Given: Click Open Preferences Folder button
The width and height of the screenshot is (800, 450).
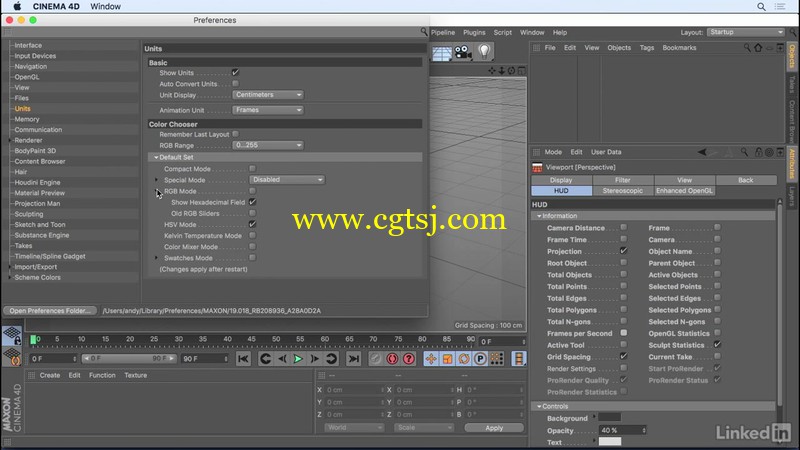Looking at the screenshot, I should [x=50, y=311].
